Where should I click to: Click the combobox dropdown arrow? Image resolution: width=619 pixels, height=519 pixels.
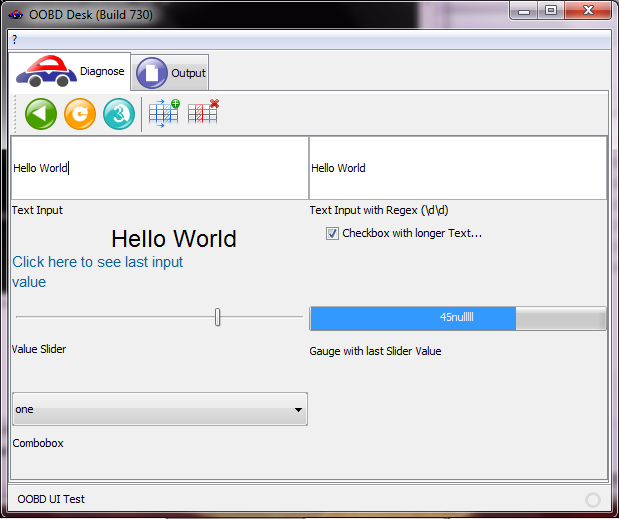coord(298,409)
